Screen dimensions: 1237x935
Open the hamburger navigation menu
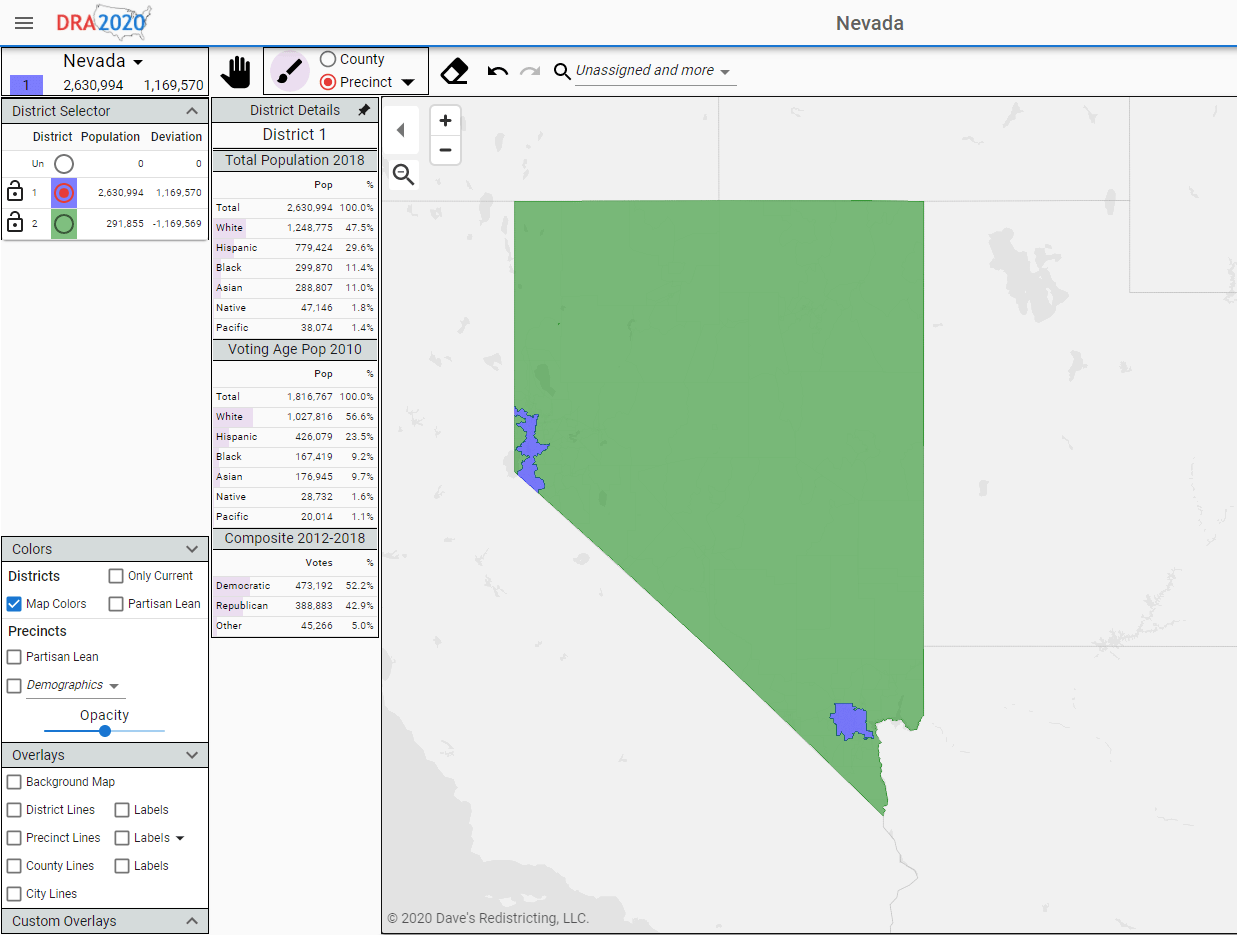tap(24, 23)
